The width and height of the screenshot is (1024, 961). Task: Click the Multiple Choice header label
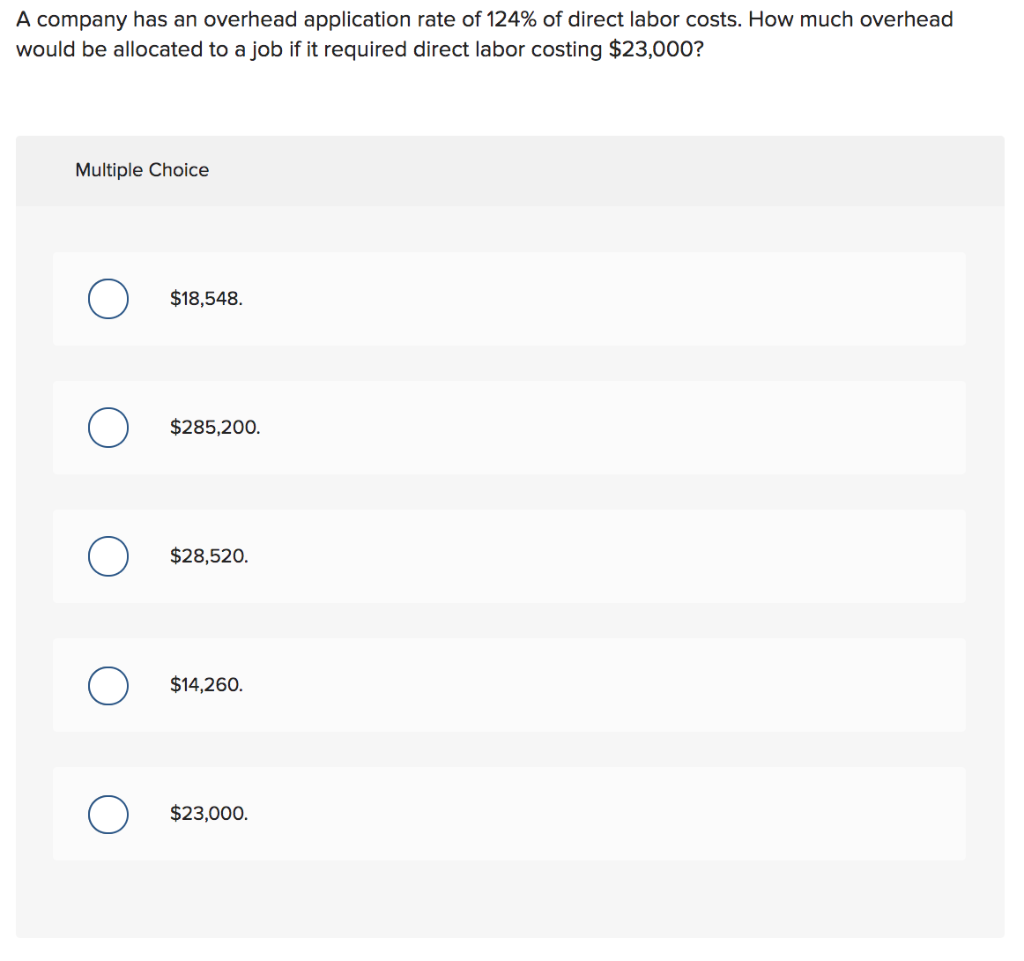point(142,170)
